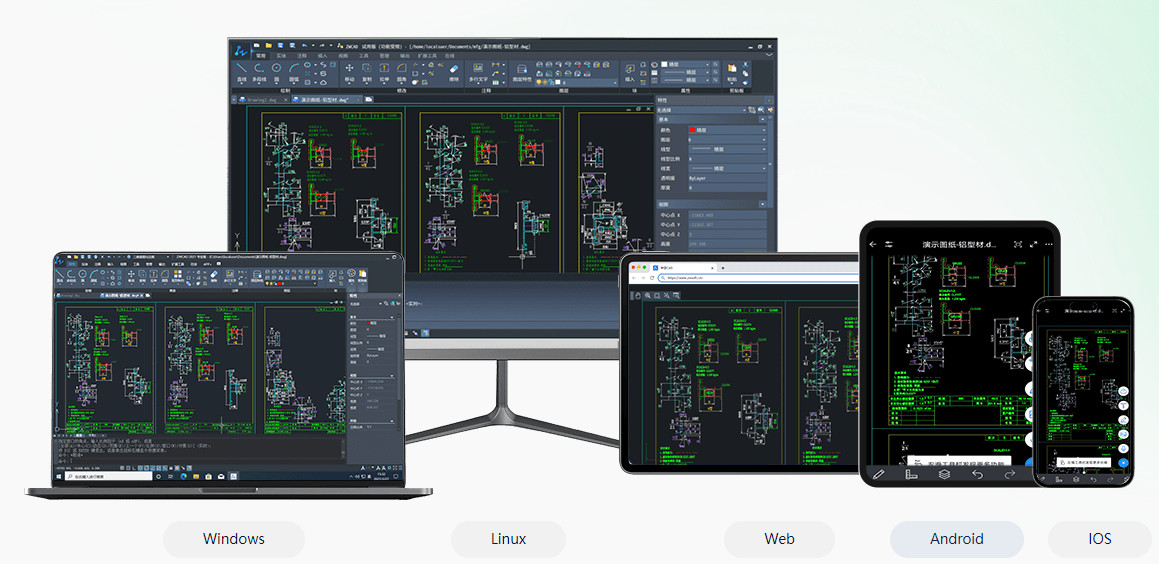Choose the 移动 move tool on Linux monitor
Viewport: 1159px width, 564px height.
[350, 72]
